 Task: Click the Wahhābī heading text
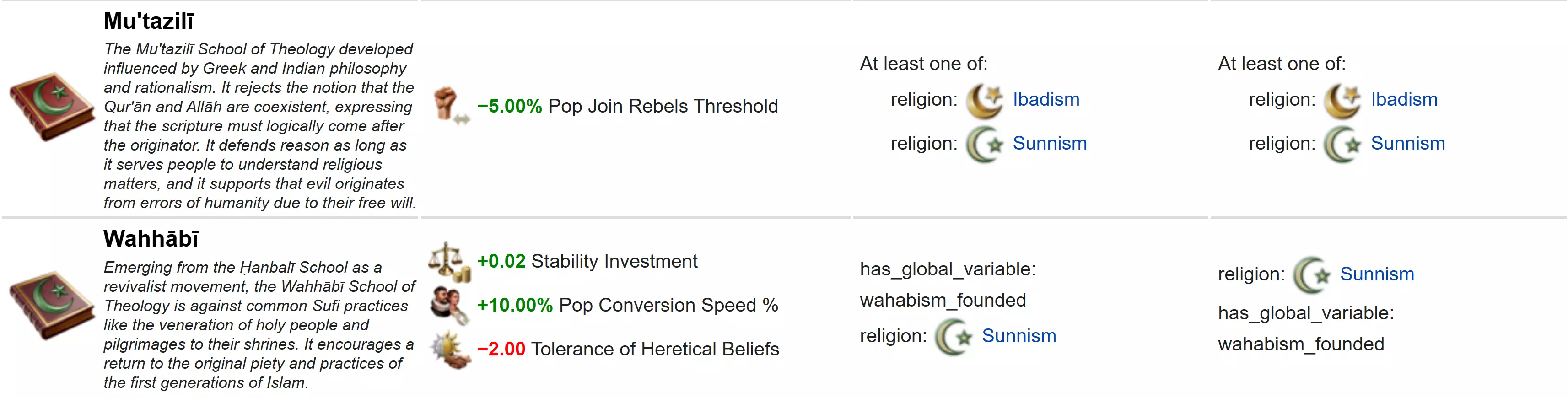(x=151, y=239)
